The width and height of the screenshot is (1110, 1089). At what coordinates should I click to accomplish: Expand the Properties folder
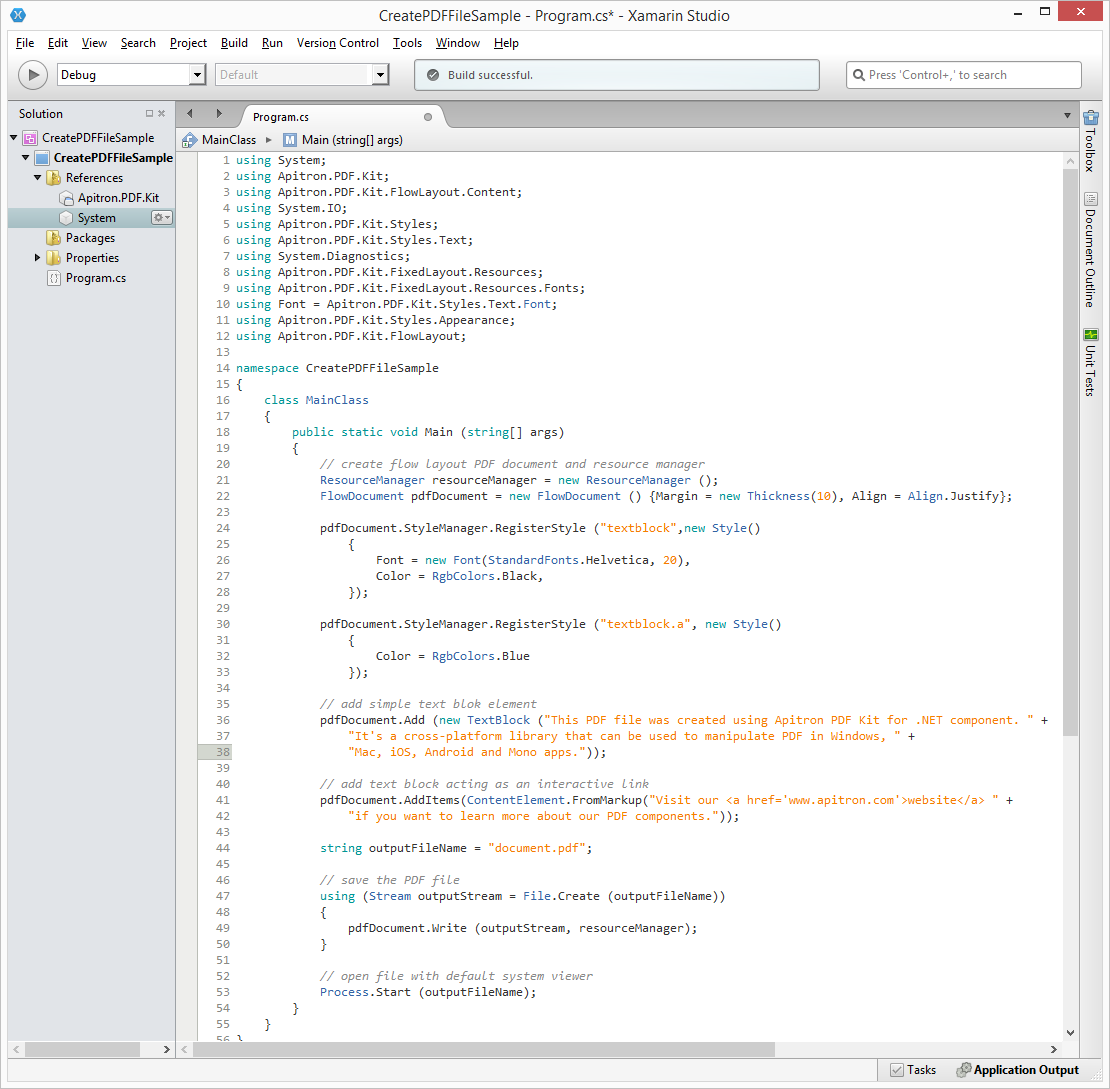(38, 258)
